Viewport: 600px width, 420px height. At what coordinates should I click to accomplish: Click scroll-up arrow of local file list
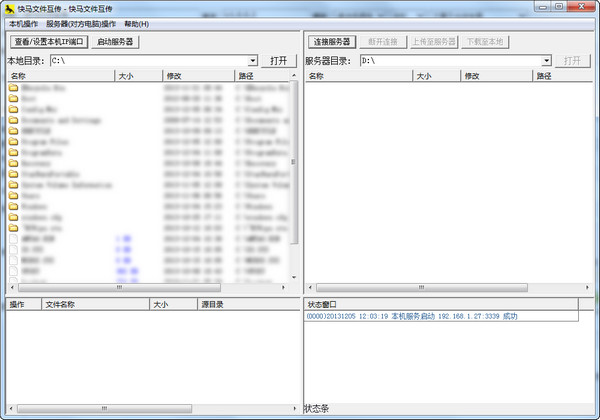(294, 75)
